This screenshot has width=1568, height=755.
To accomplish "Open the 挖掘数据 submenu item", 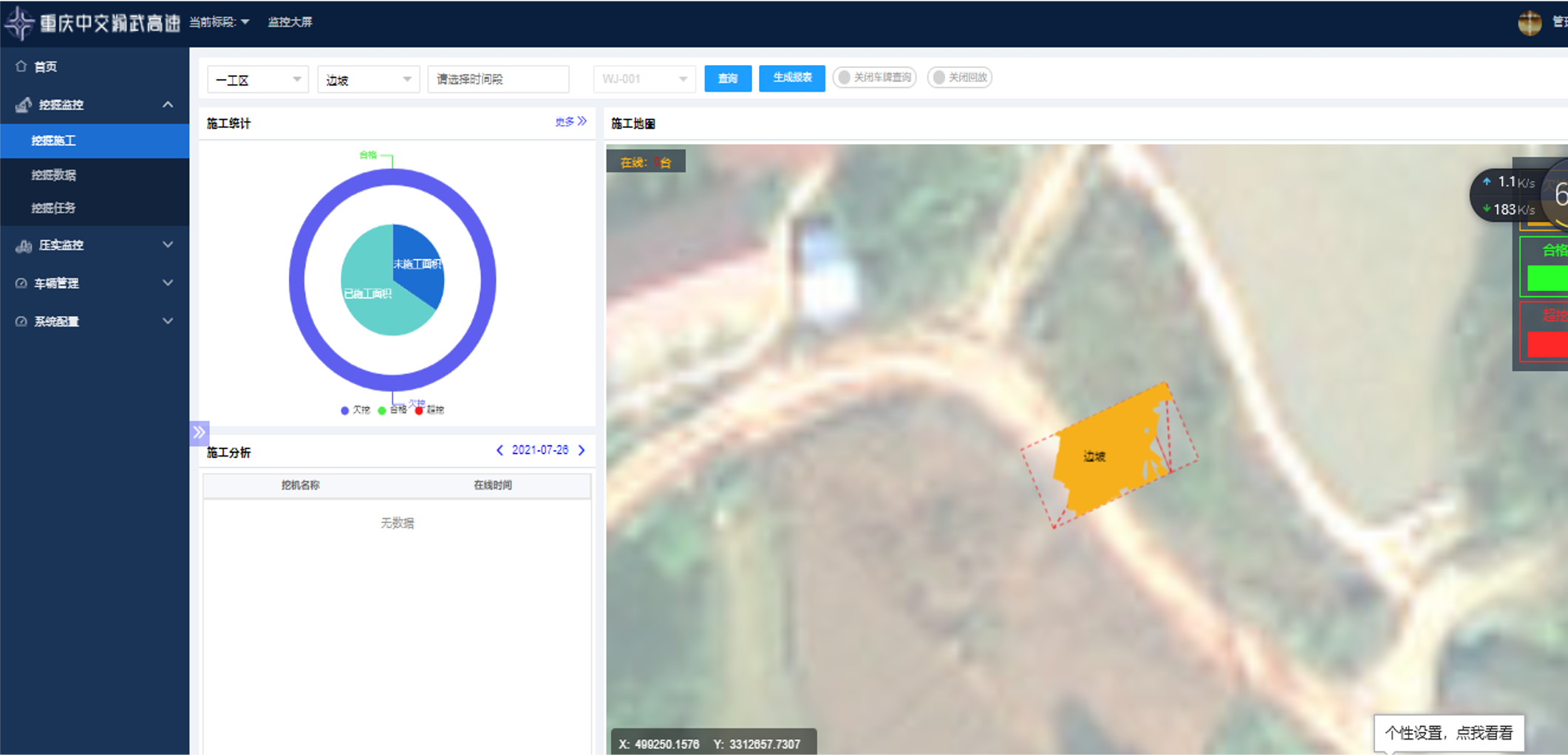I will 54,175.
